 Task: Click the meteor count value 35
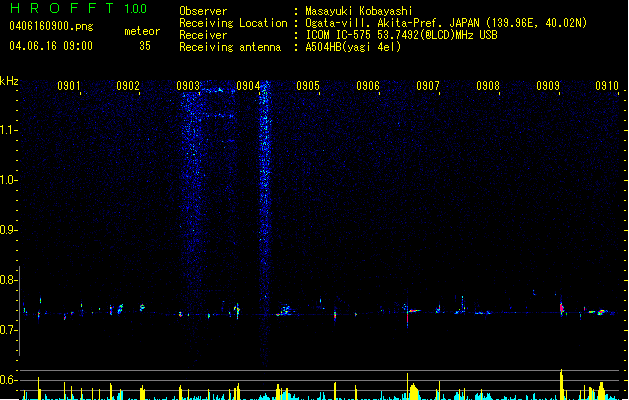tap(145, 46)
